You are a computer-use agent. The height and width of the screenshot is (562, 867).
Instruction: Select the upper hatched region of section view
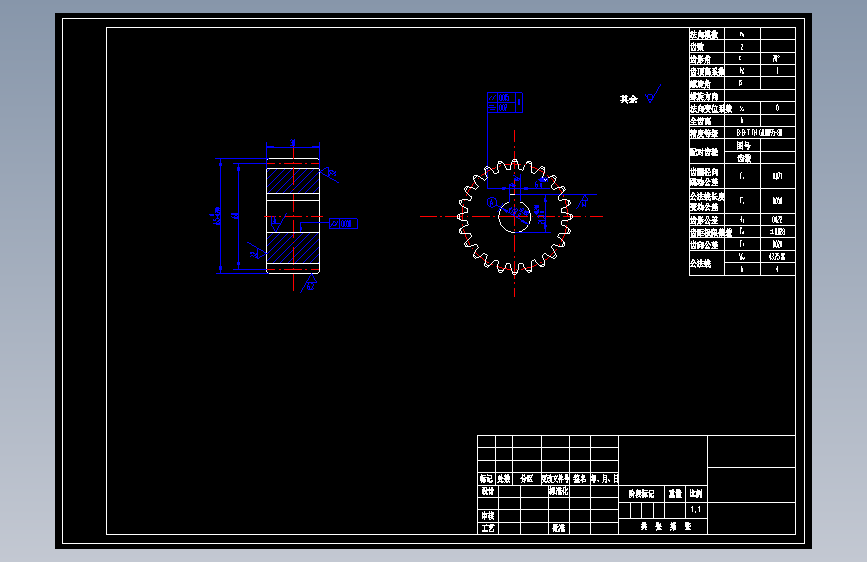tap(293, 181)
